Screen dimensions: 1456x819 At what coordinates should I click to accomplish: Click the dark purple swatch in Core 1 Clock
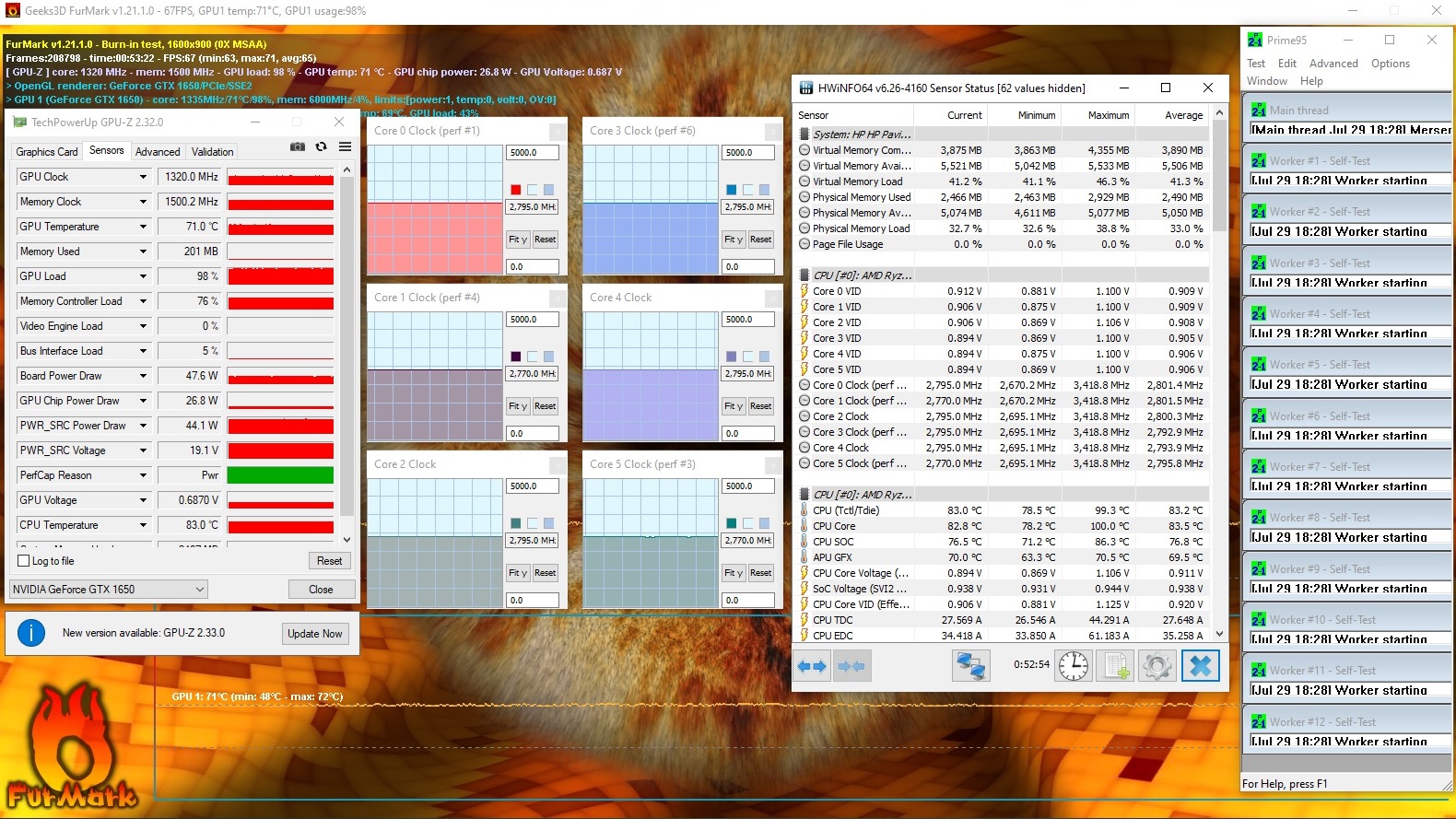point(516,357)
